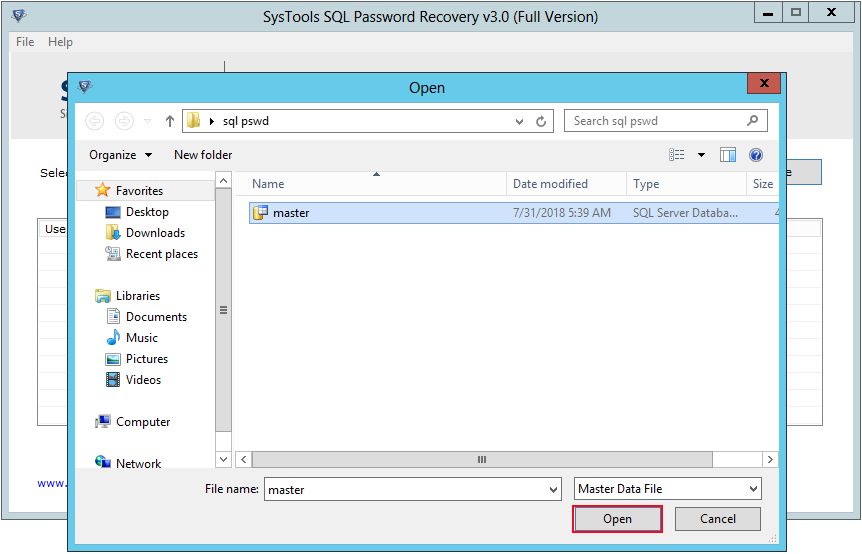The height and width of the screenshot is (554, 862).
Task: Expand the File name dropdown arrow
Action: [554, 490]
